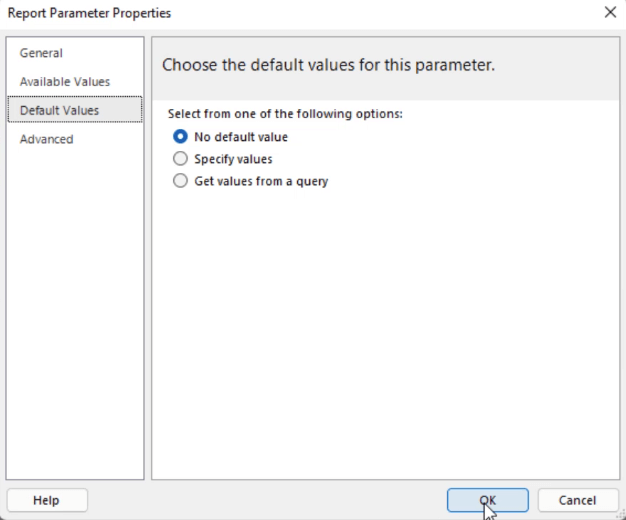The height and width of the screenshot is (520, 626).
Task: Click the 'Specify values' label text
Action: [233, 159]
